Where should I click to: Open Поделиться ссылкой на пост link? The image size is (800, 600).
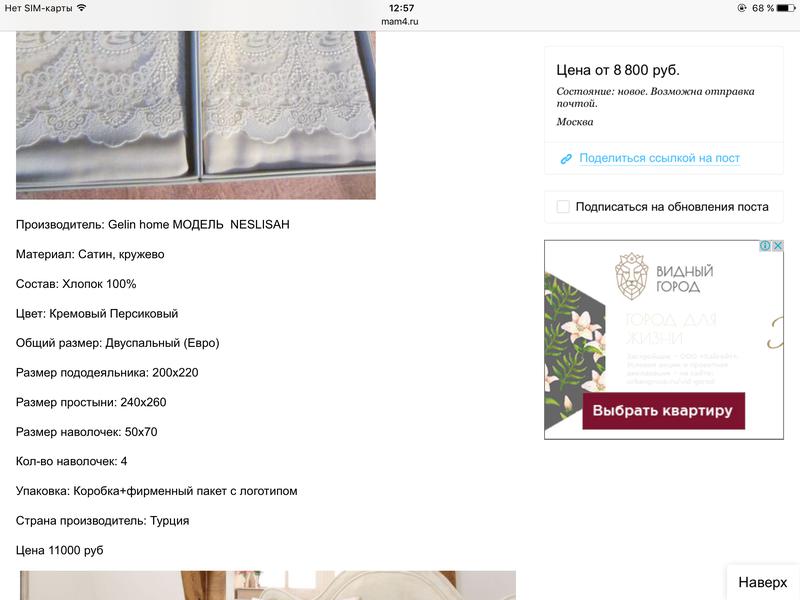(659, 158)
